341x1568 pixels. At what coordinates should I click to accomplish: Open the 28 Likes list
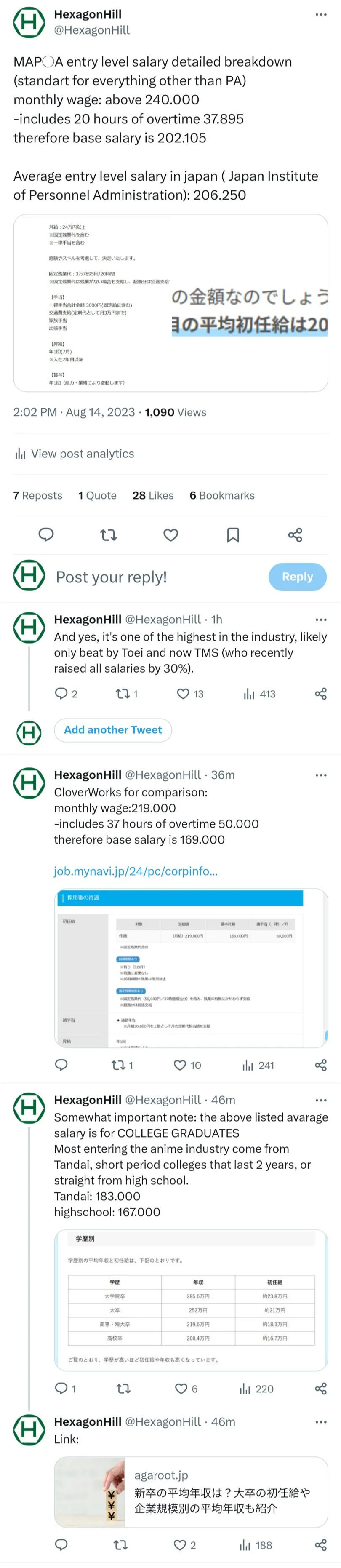(152, 495)
